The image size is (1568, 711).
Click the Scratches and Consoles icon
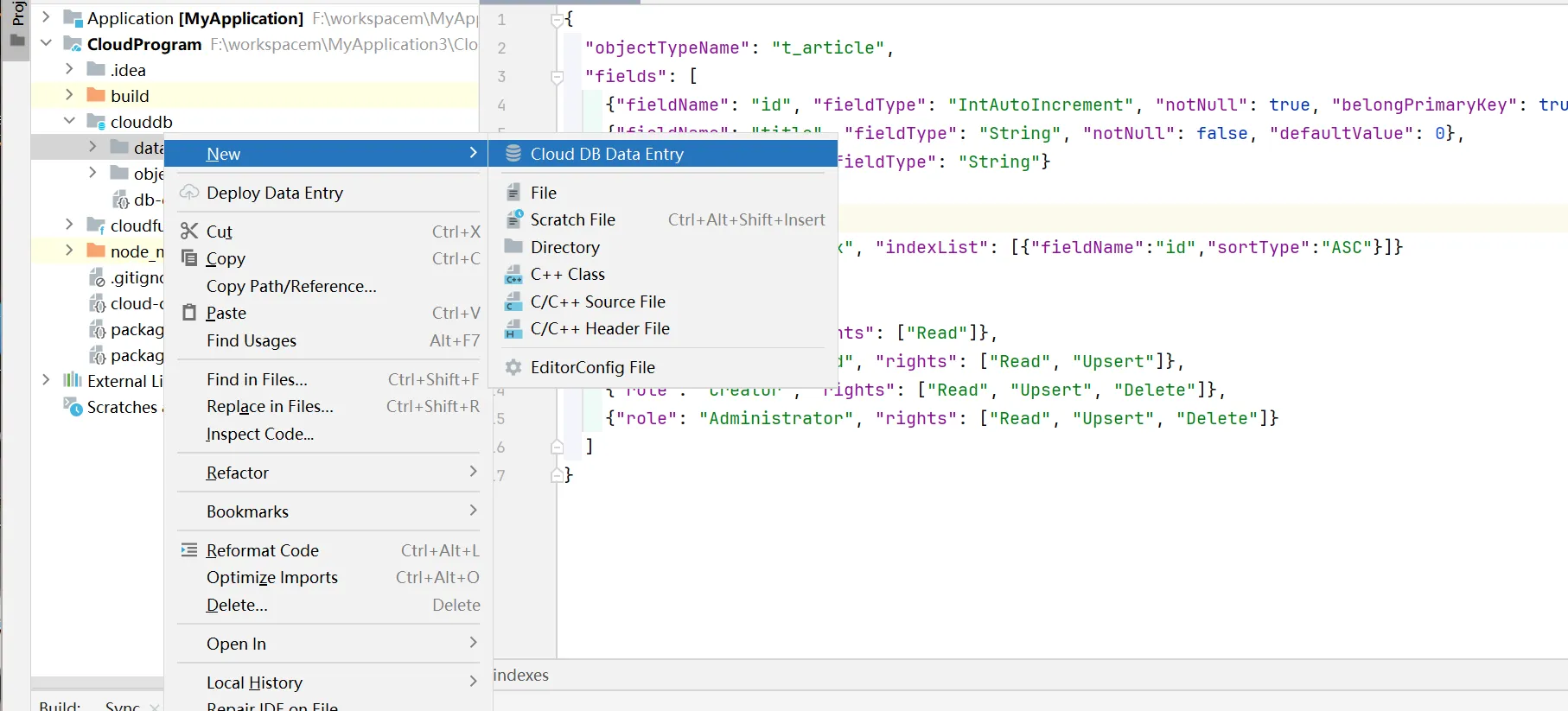pyautogui.click(x=73, y=406)
